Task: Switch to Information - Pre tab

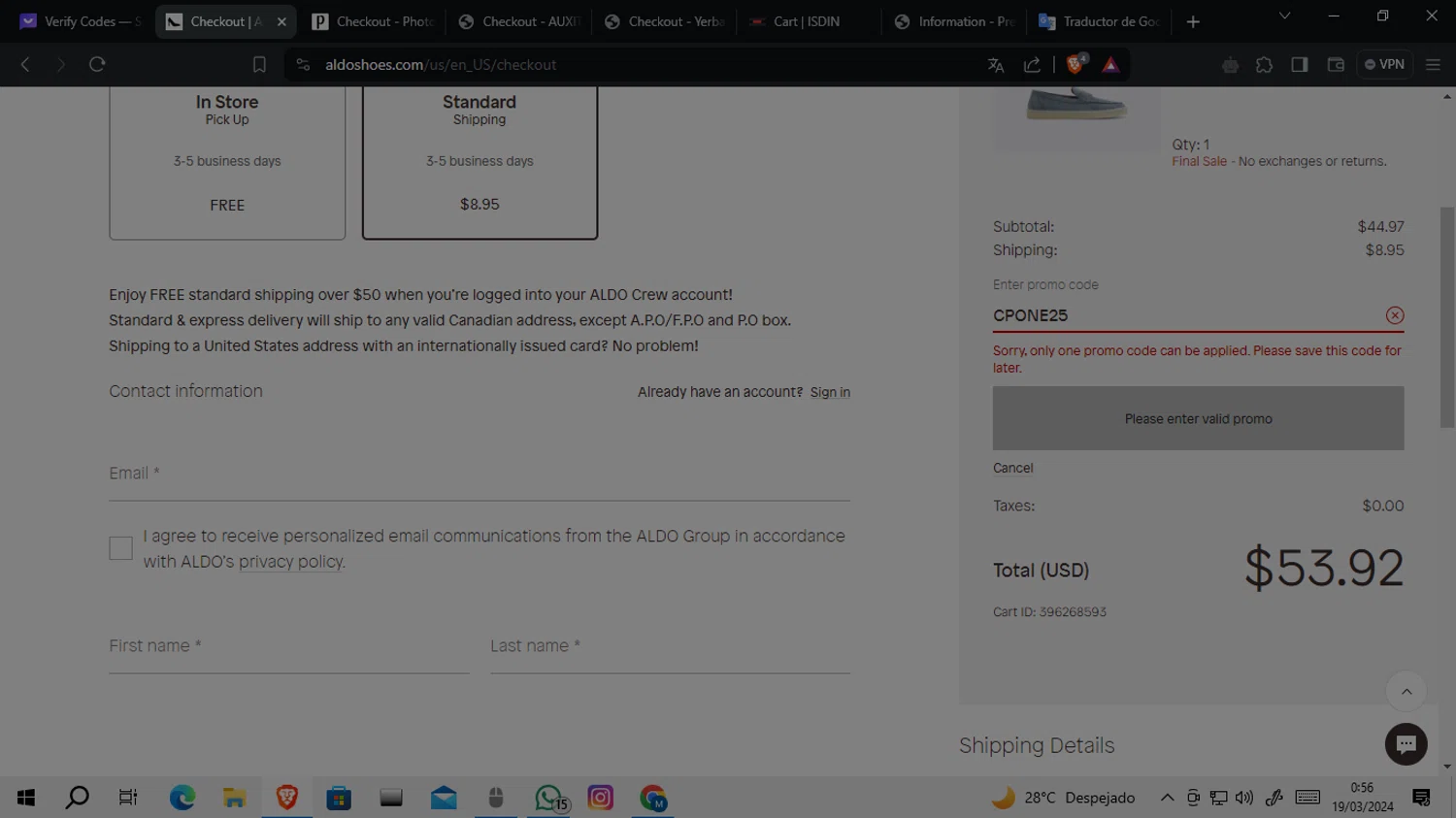Action: coord(956,21)
